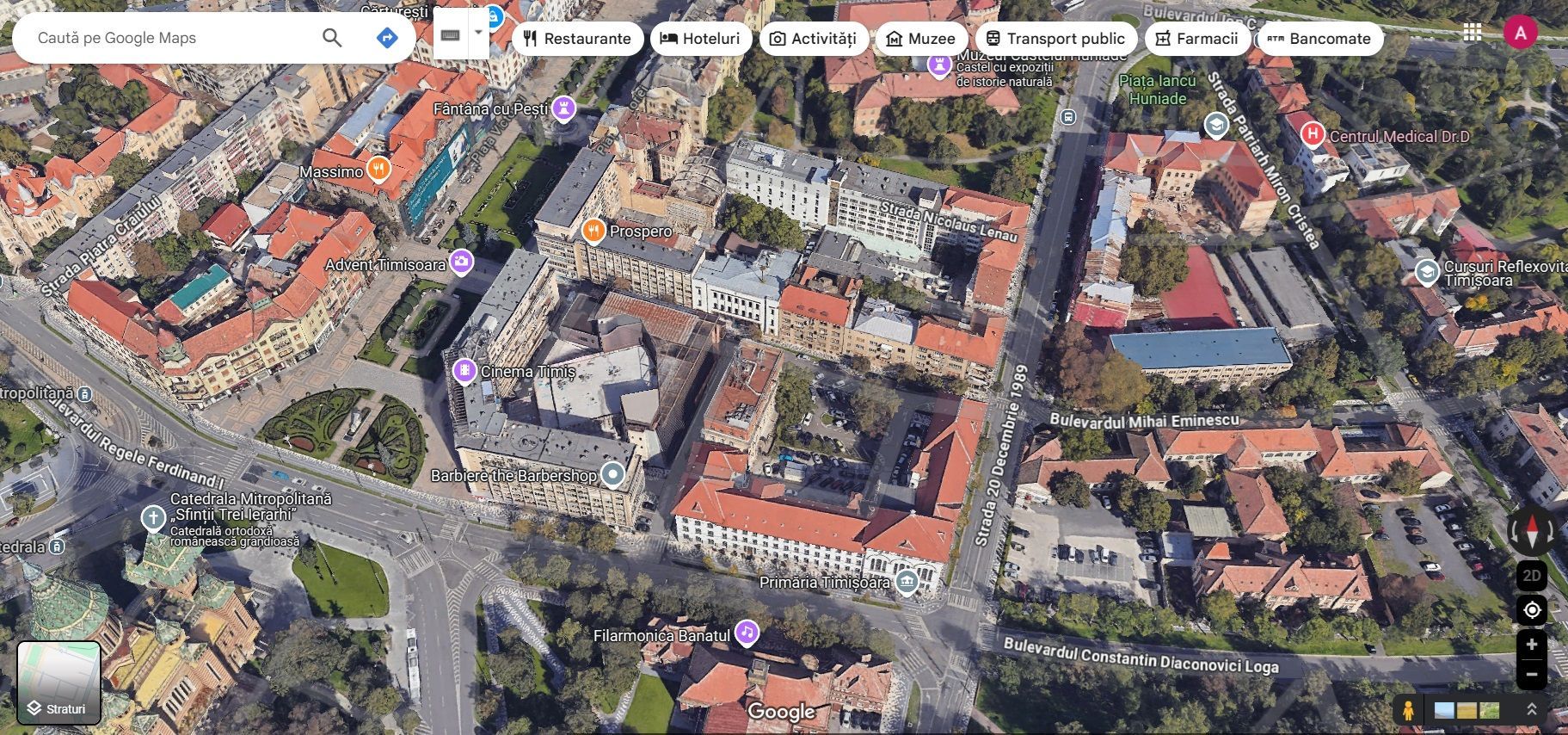Click the on-screen keyboard icon
Screen dimensions: 1568x735
pos(451,35)
